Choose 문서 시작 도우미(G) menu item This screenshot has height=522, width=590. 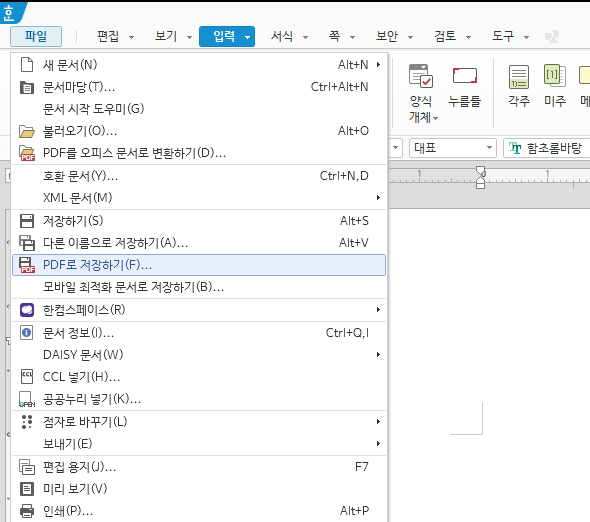point(199,109)
